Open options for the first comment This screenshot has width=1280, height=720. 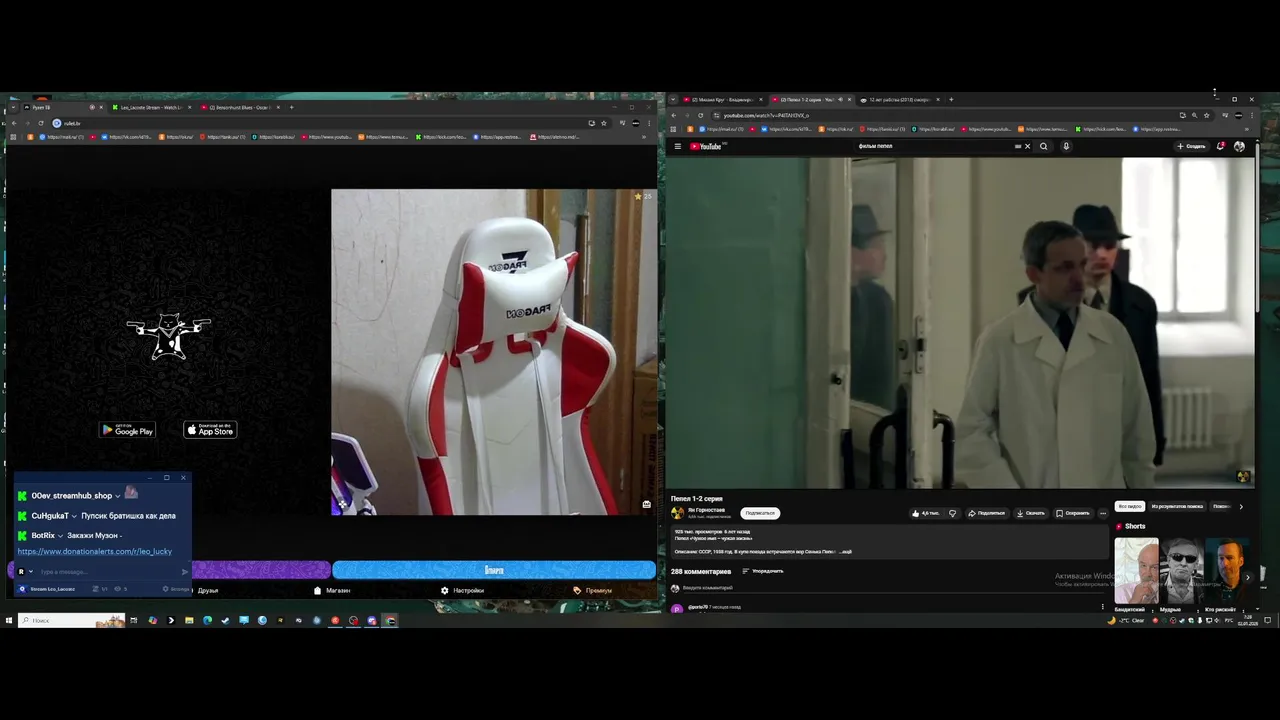coord(1103,607)
